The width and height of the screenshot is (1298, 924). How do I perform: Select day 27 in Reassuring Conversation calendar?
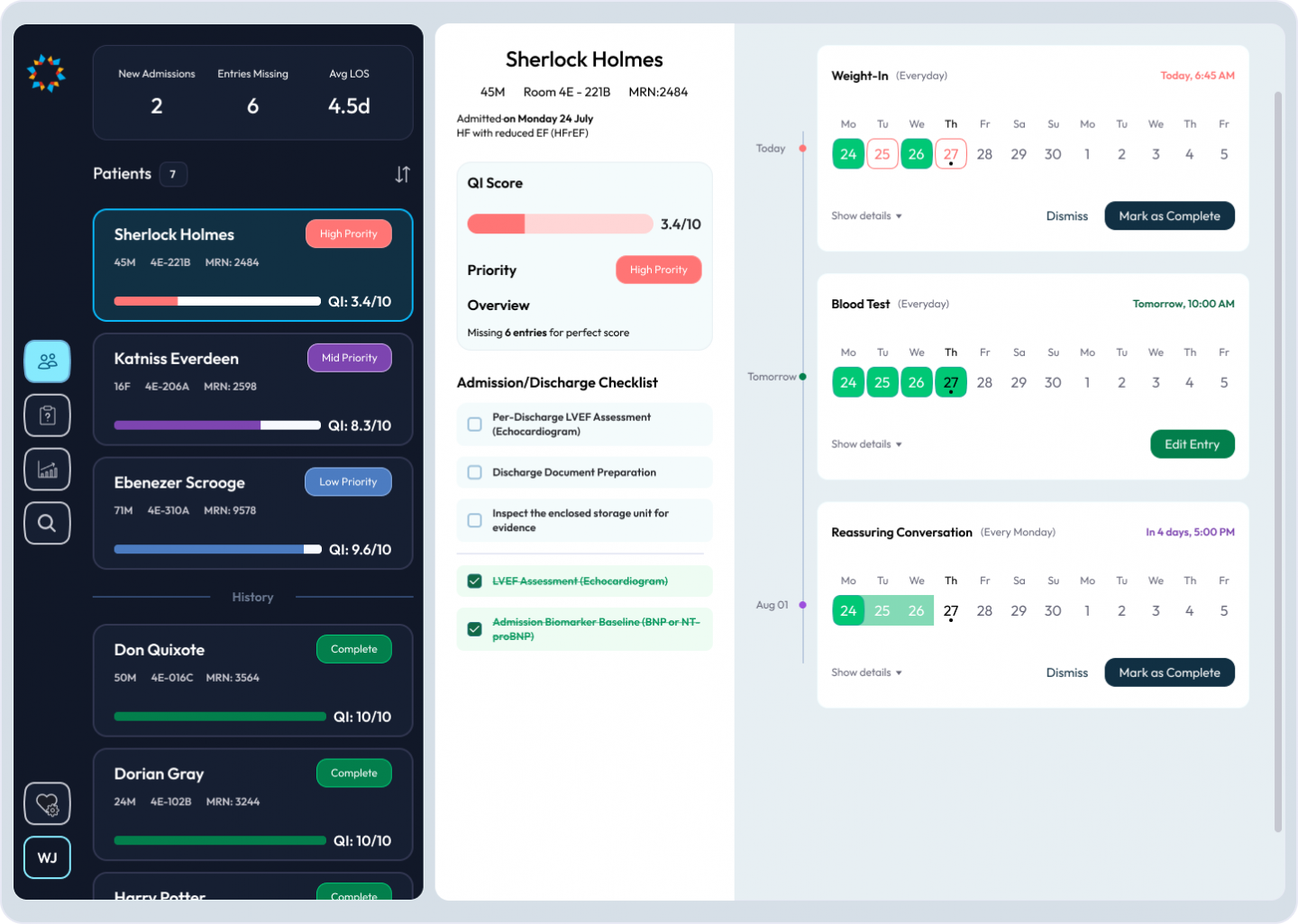951,611
